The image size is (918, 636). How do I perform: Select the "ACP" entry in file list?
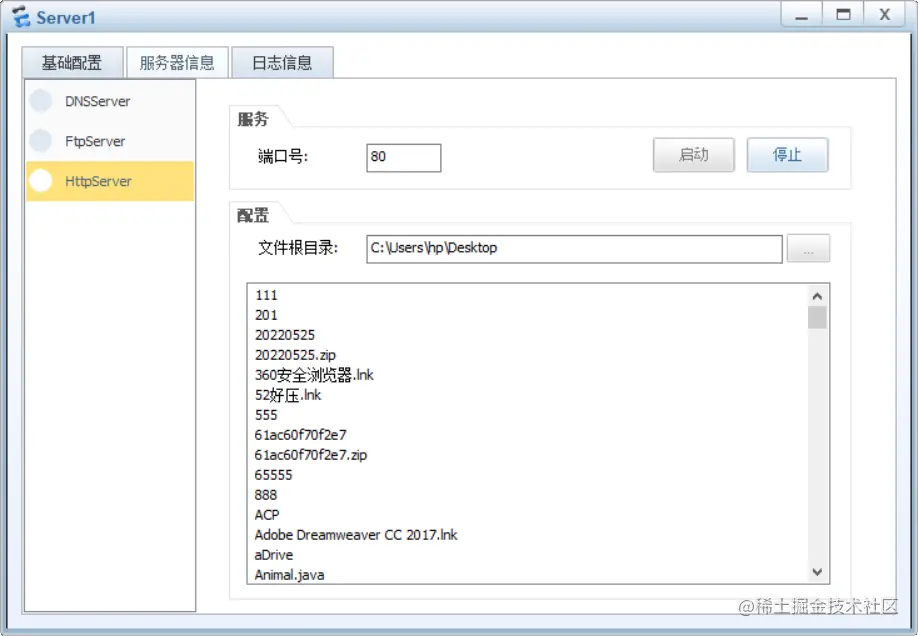[x=268, y=515]
